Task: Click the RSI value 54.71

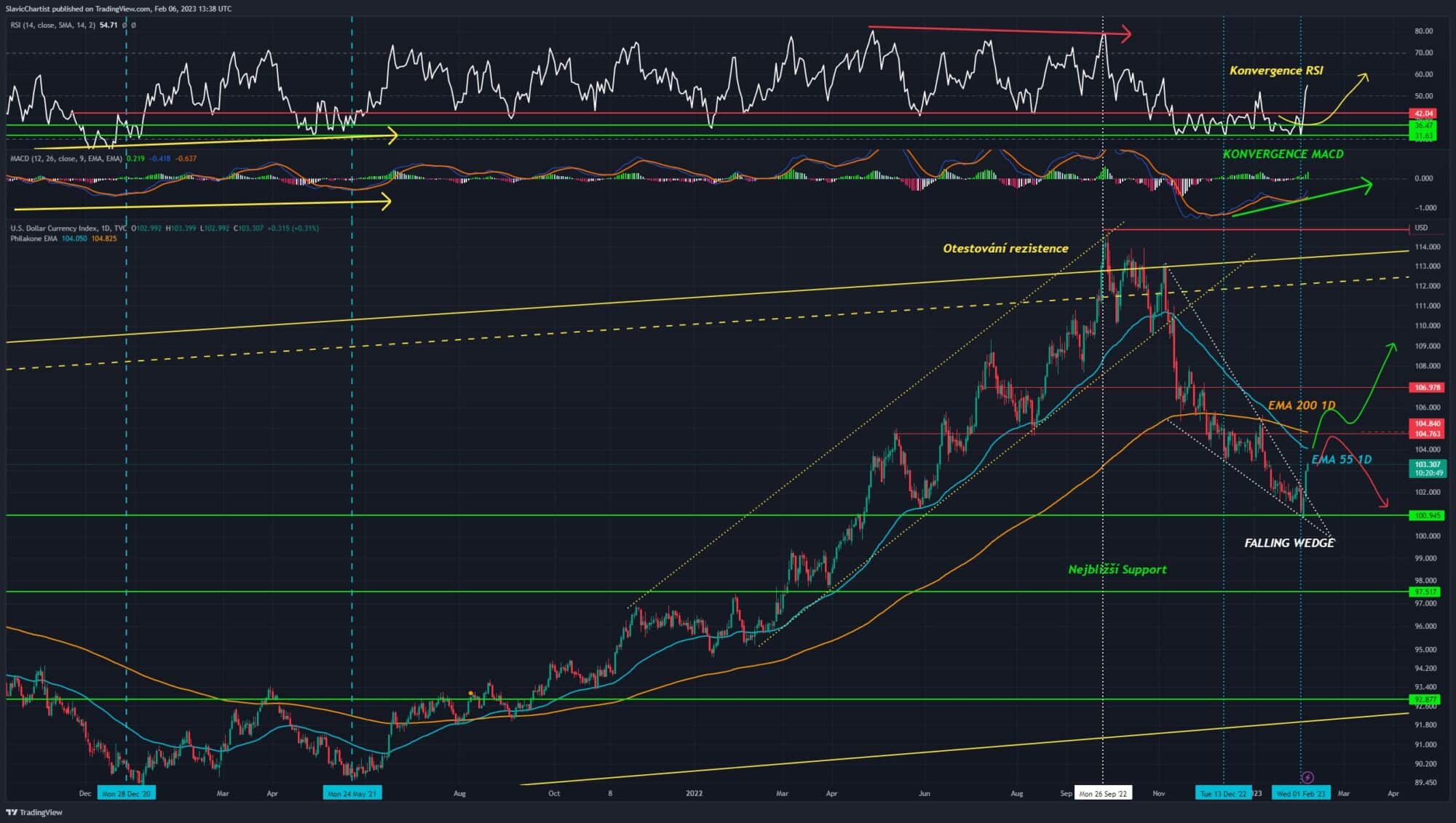Action: click(x=108, y=25)
